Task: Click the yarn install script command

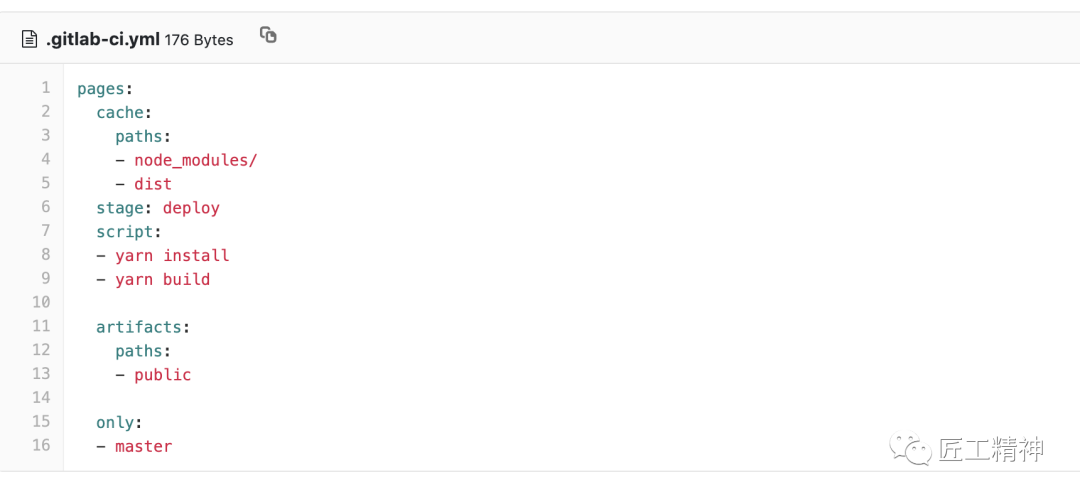Action: click(172, 255)
